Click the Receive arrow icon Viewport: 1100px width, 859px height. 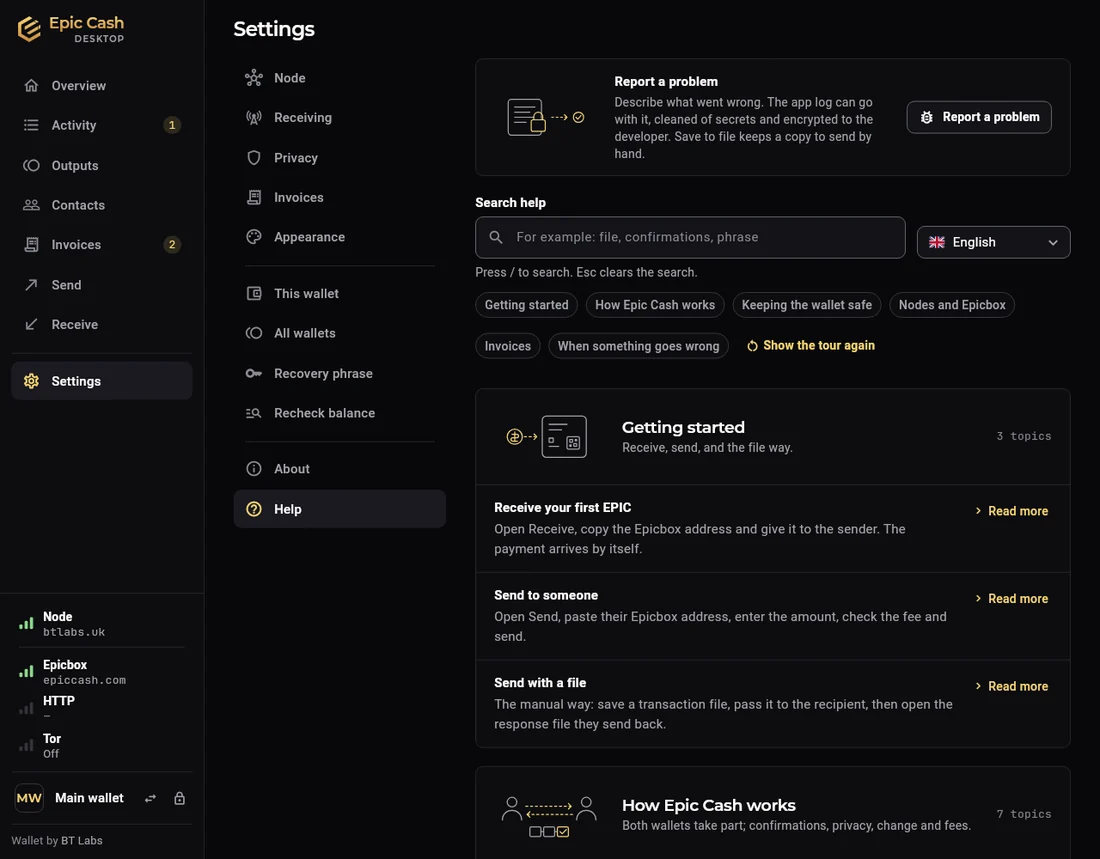coord(31,324)
